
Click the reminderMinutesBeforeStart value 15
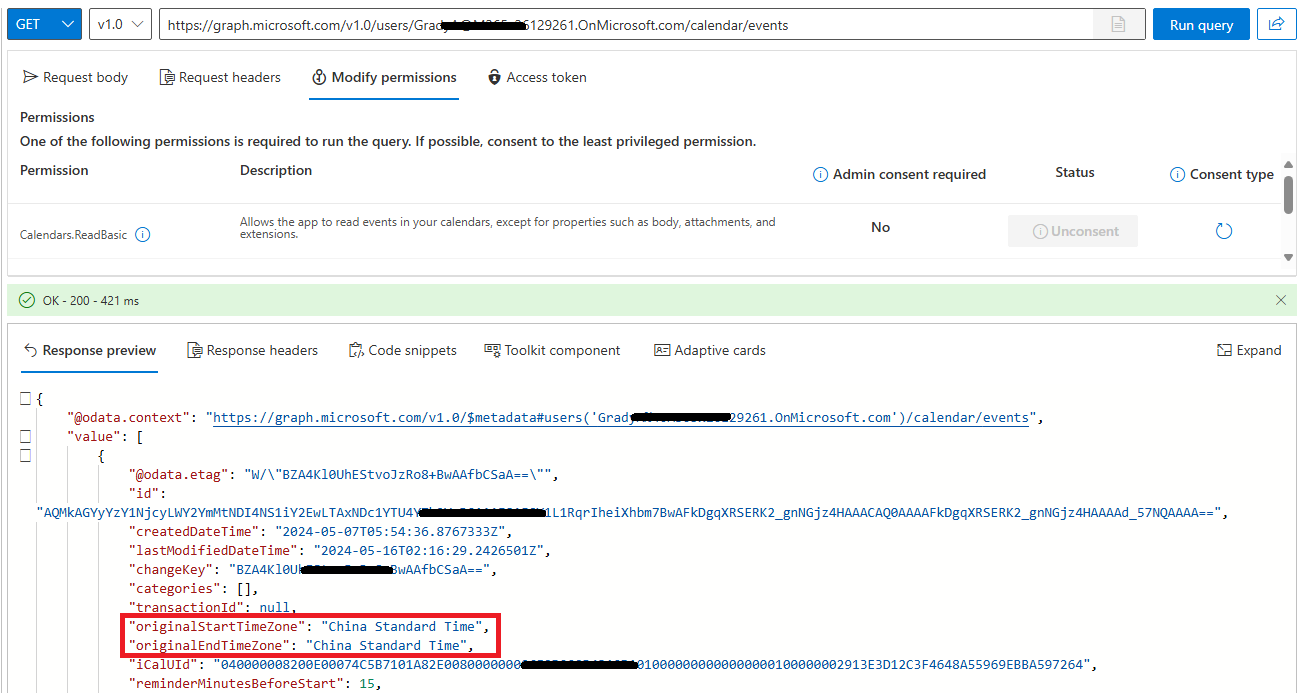point(368,683)
